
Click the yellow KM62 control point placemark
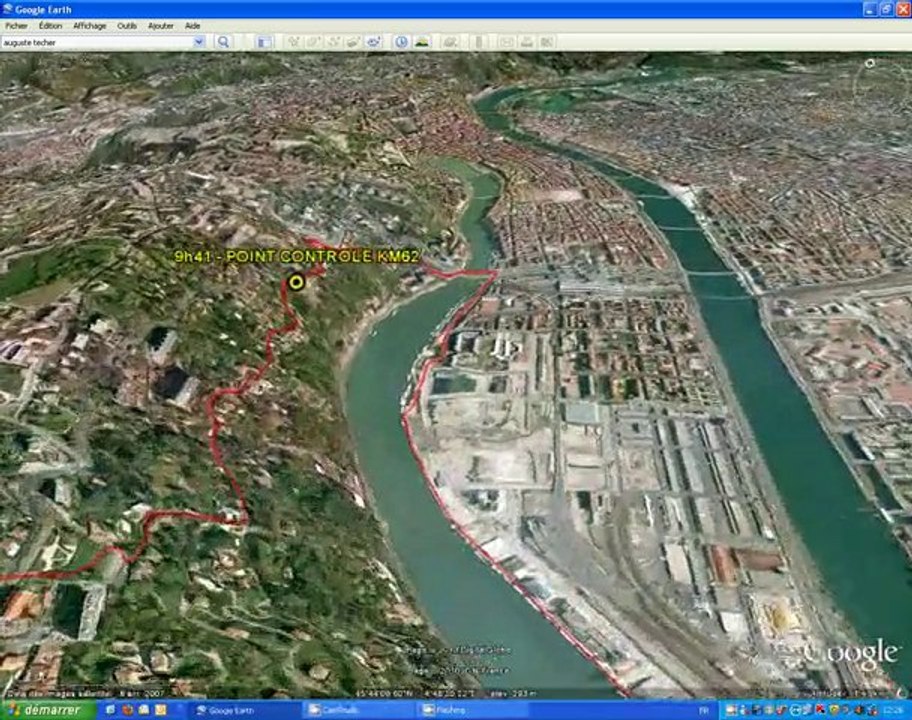click(297, 283)
